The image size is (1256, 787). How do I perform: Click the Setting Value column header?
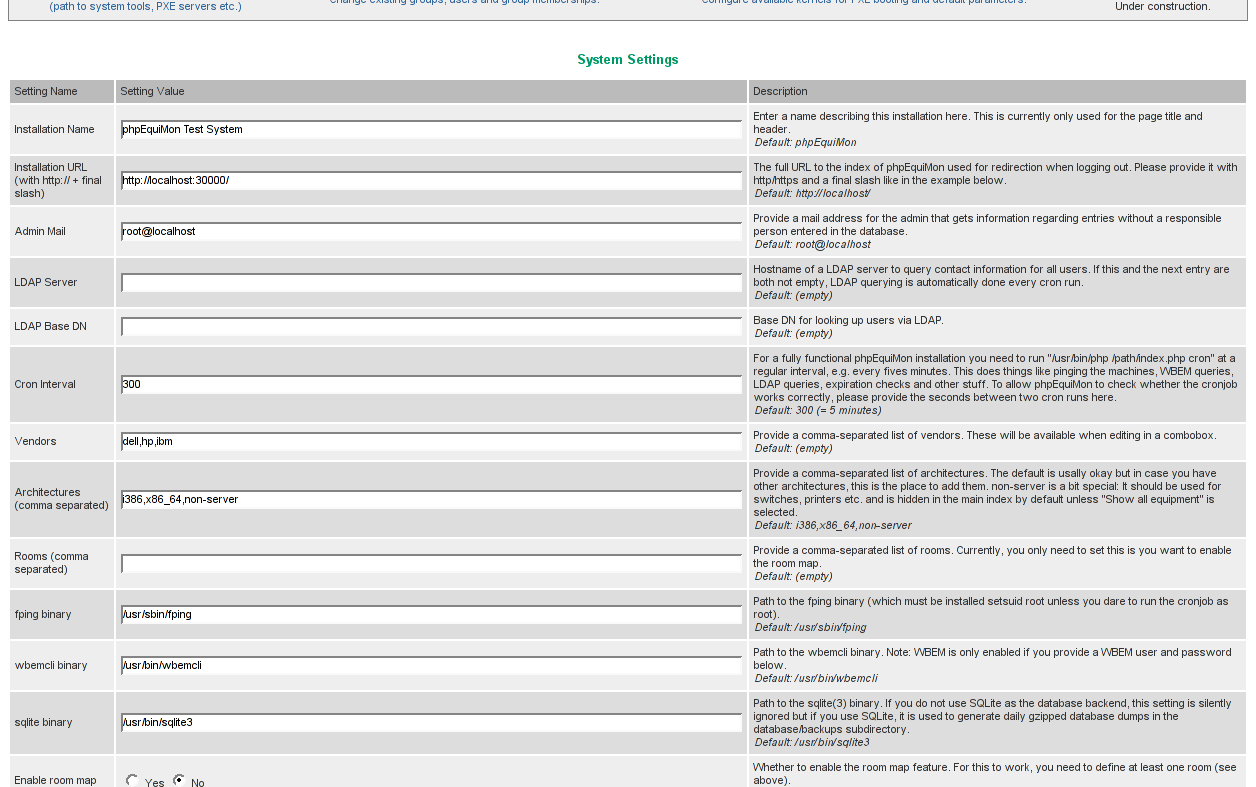click(152, 91)
